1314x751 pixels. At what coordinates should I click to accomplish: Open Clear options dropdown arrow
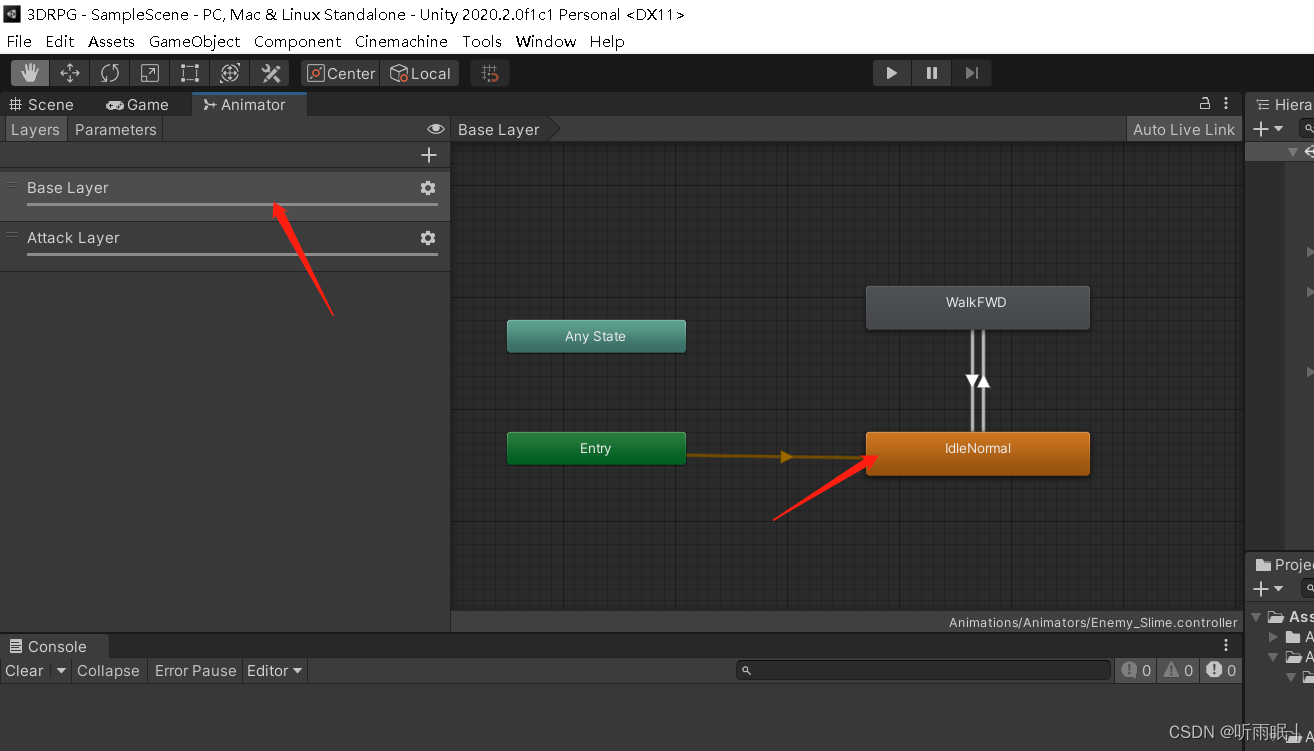[x=60, y=671]
